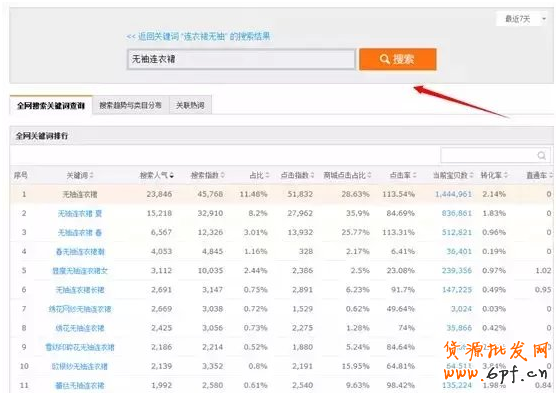Open the row 4 keyword link
The height and width of the screenshot is (395, 558).
tap(80, 252)
